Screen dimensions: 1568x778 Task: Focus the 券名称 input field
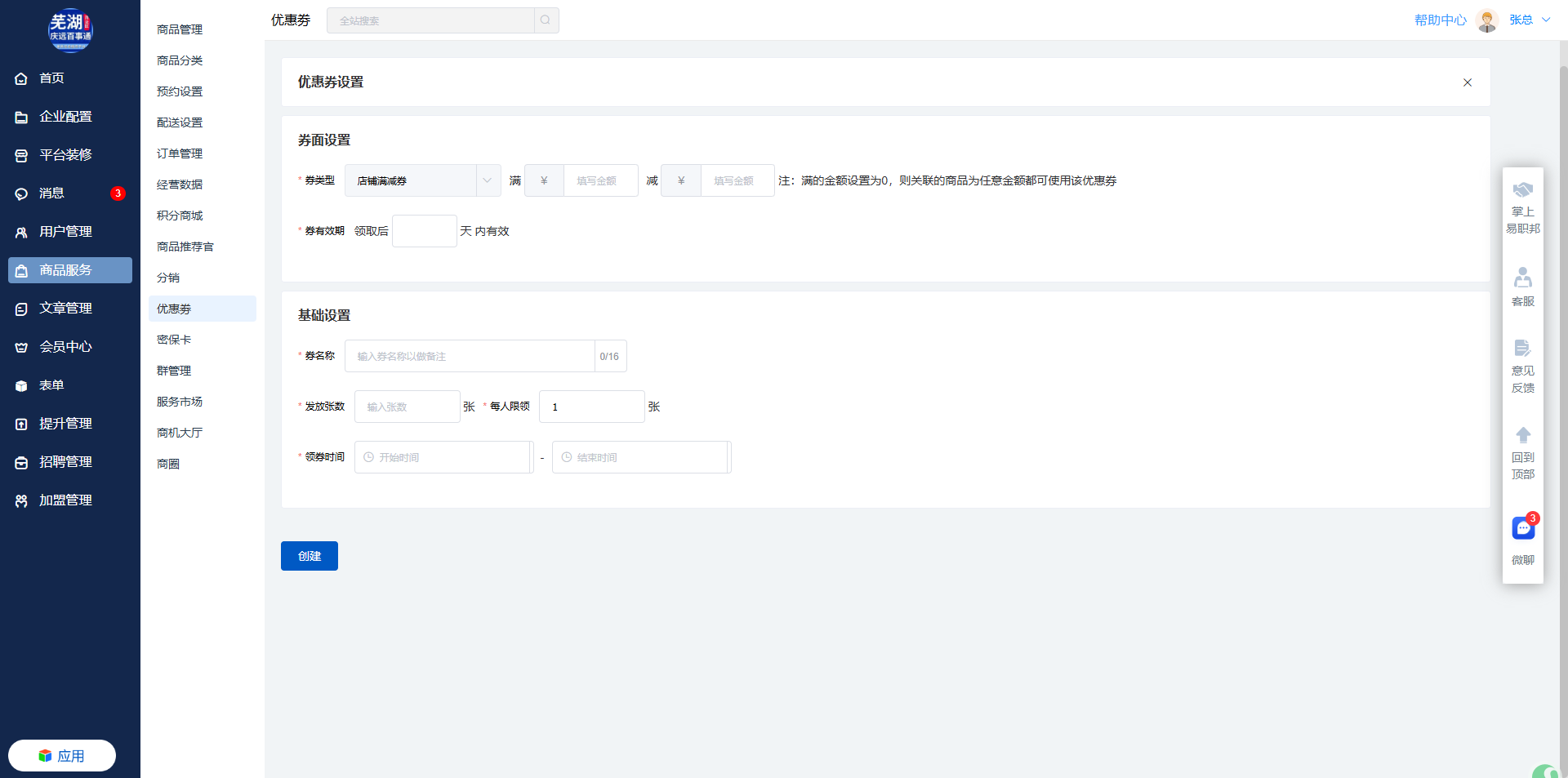[470, 356]
